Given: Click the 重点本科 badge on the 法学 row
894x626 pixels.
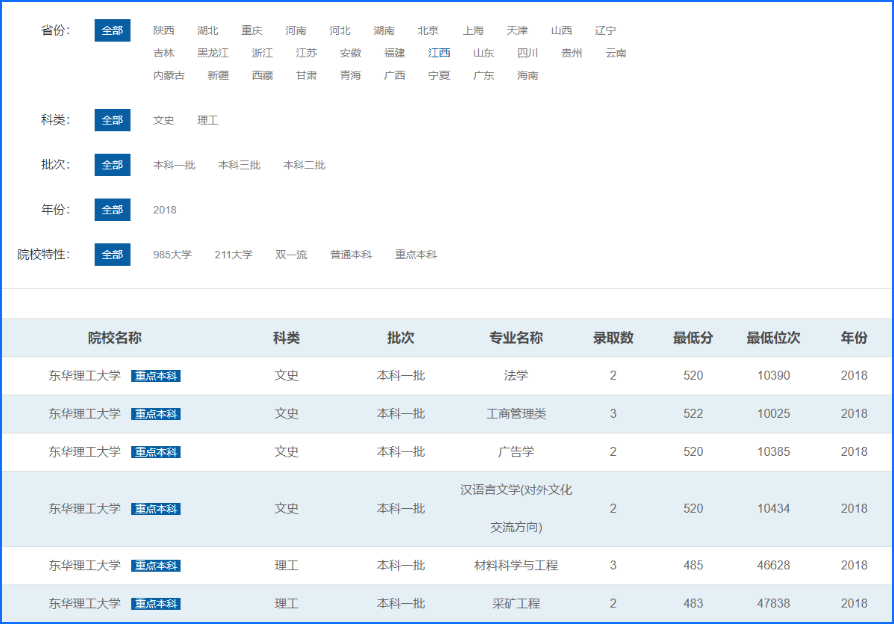Looking at the screenshot, I should click(x=156, y=375).
